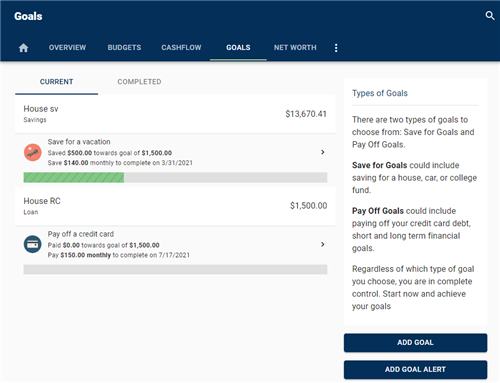500x383 pixels.
Task: Go to the home icon
Action: click(23, 48)
